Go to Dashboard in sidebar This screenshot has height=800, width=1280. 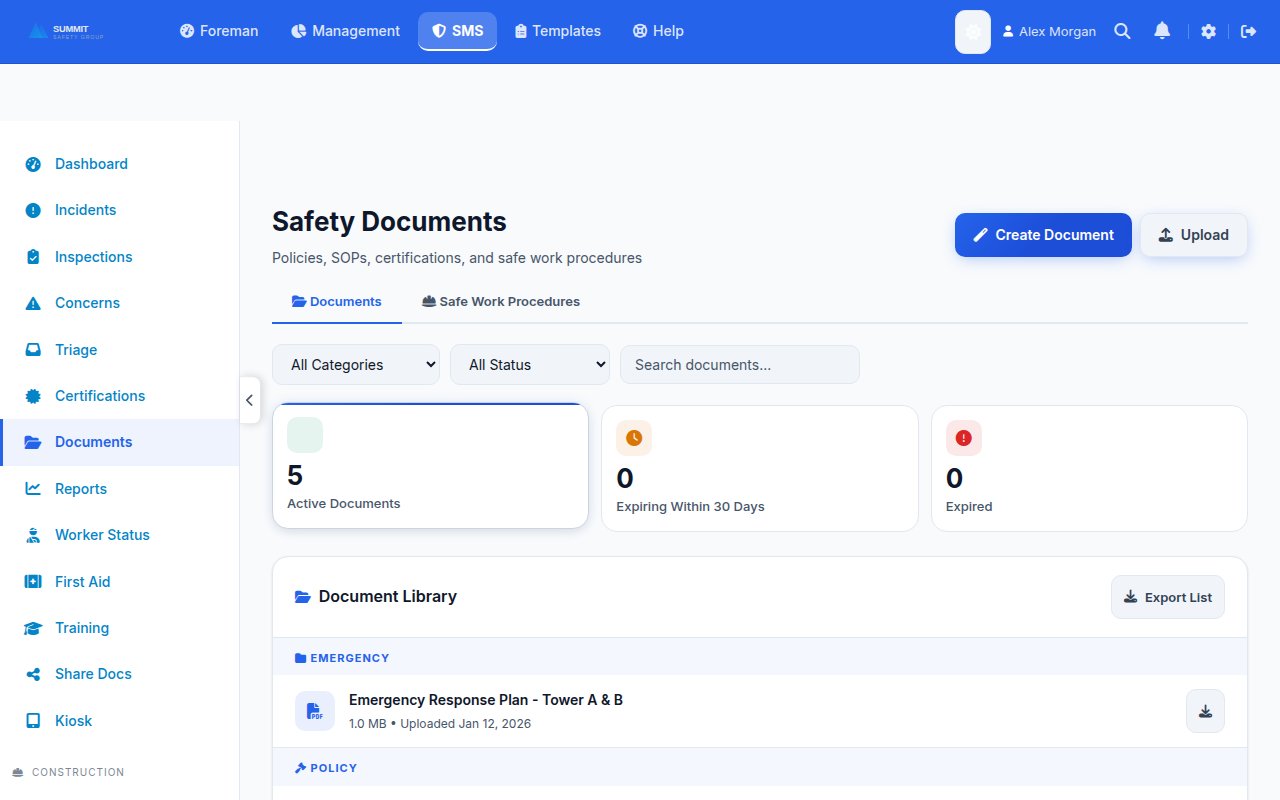tap(120, 164)
